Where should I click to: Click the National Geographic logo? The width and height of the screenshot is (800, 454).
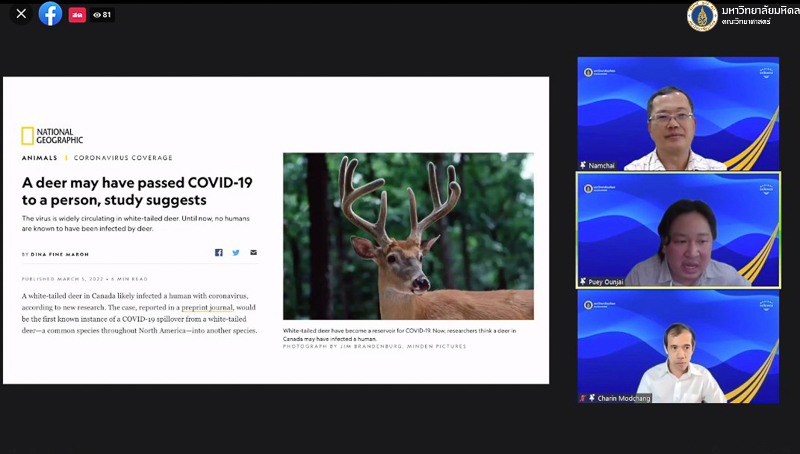pos(52,136)
